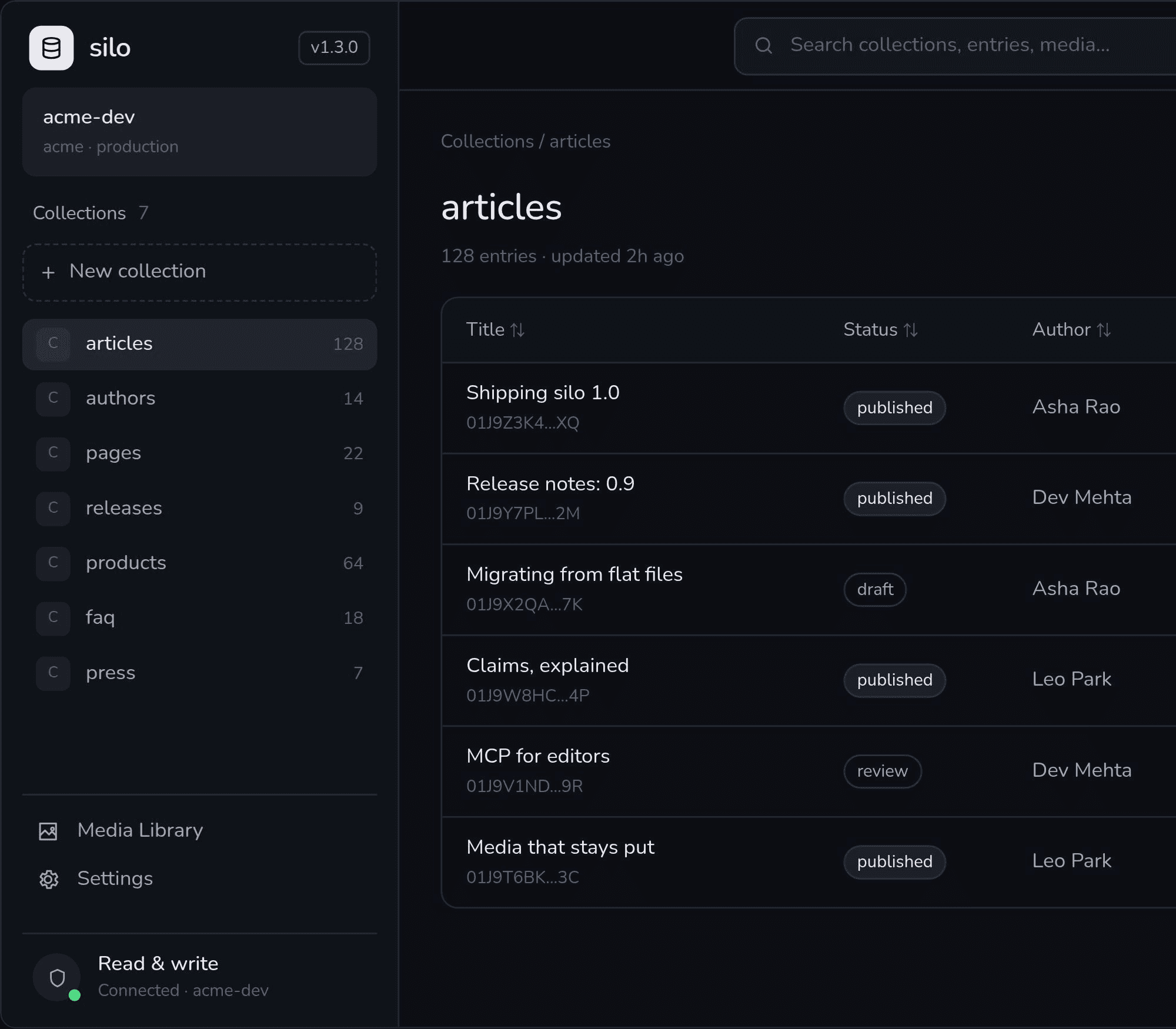Click the C icon beside products
The width and height of the screenshot is (1176, 1029).
(53, 563)
